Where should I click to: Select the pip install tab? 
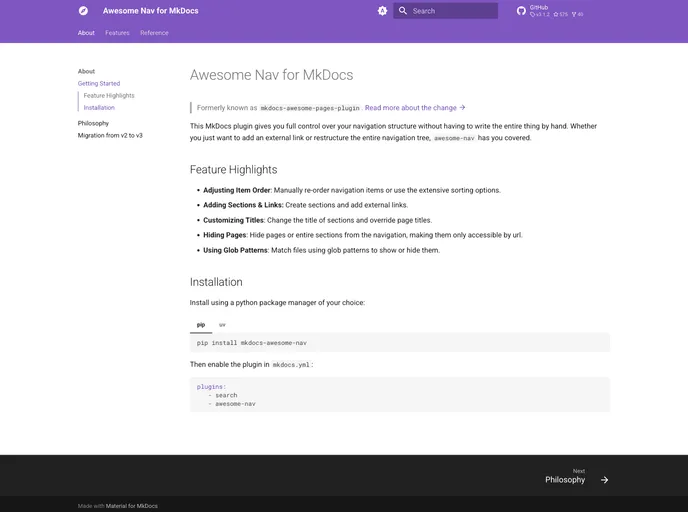click(x=201, y=325)
